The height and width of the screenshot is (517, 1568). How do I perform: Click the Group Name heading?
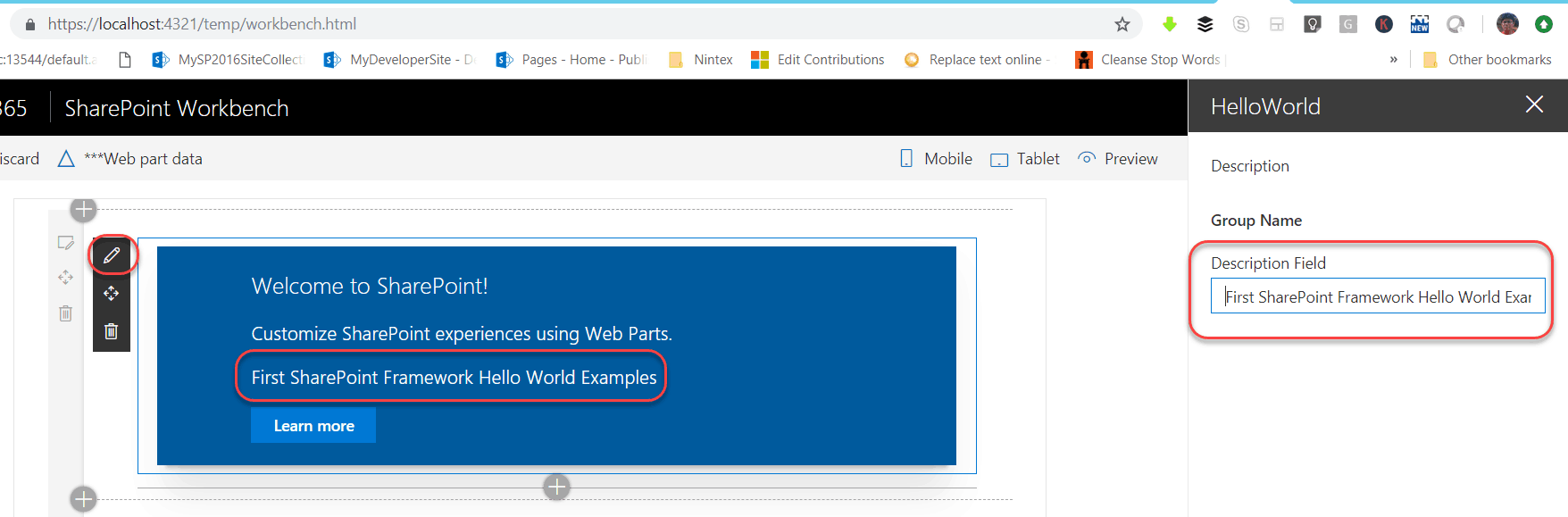click(x=1256, y=221)
